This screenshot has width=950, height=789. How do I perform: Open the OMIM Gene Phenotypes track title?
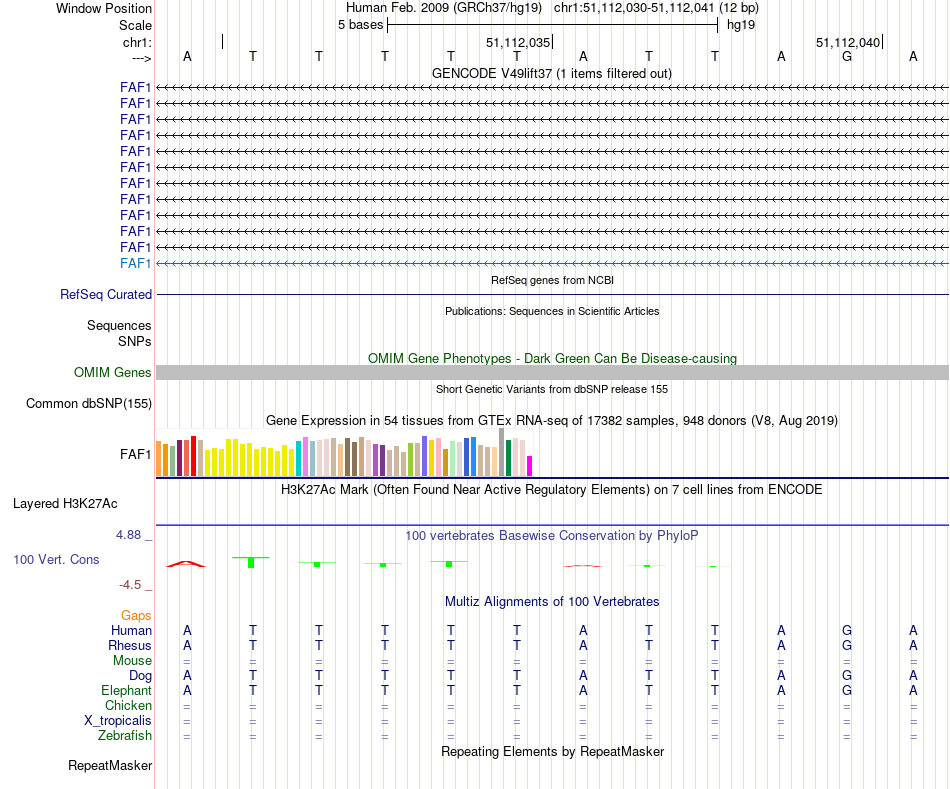[552, 358]
